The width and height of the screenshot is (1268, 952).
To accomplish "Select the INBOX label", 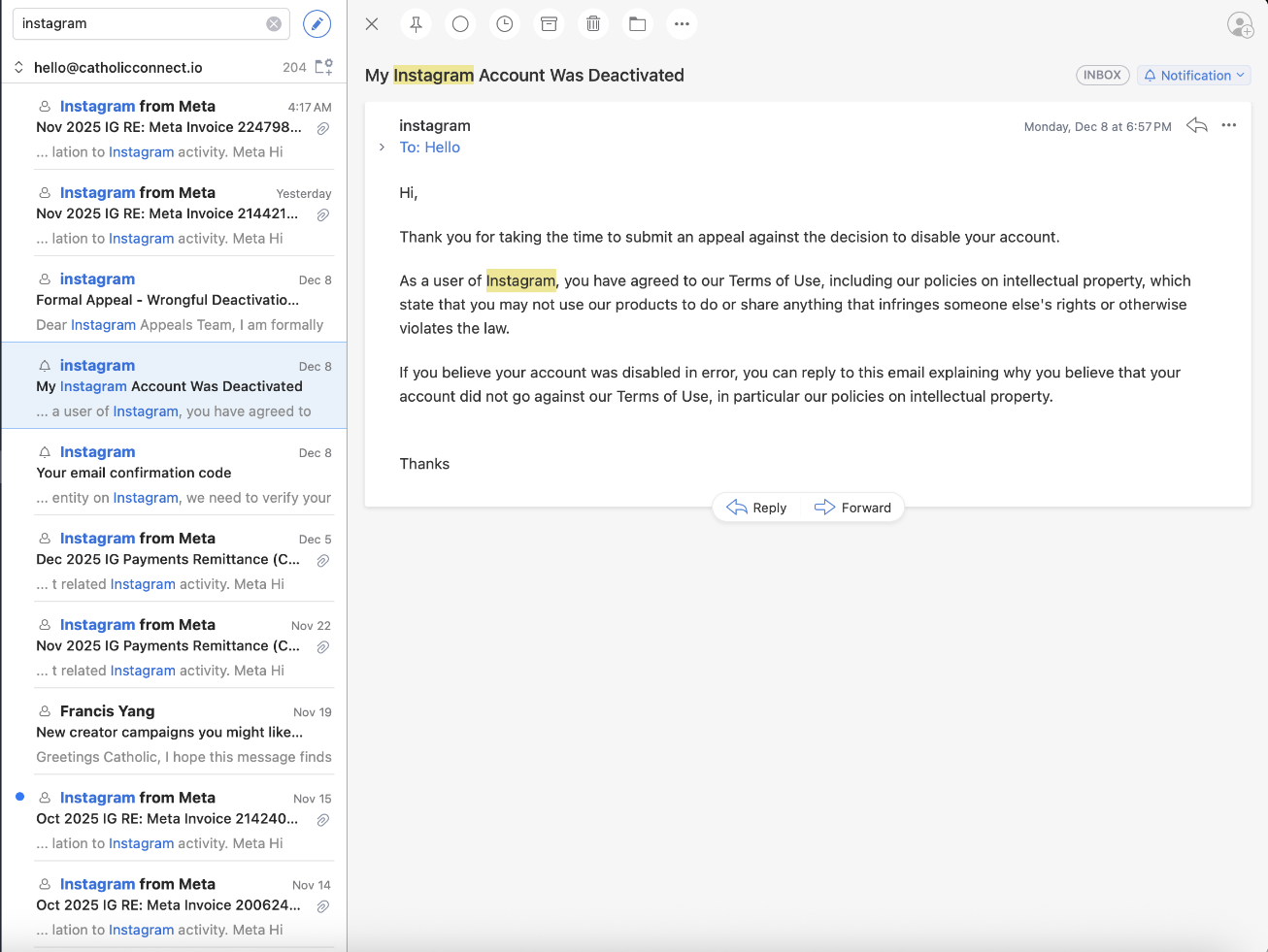I will point(1102,74).
